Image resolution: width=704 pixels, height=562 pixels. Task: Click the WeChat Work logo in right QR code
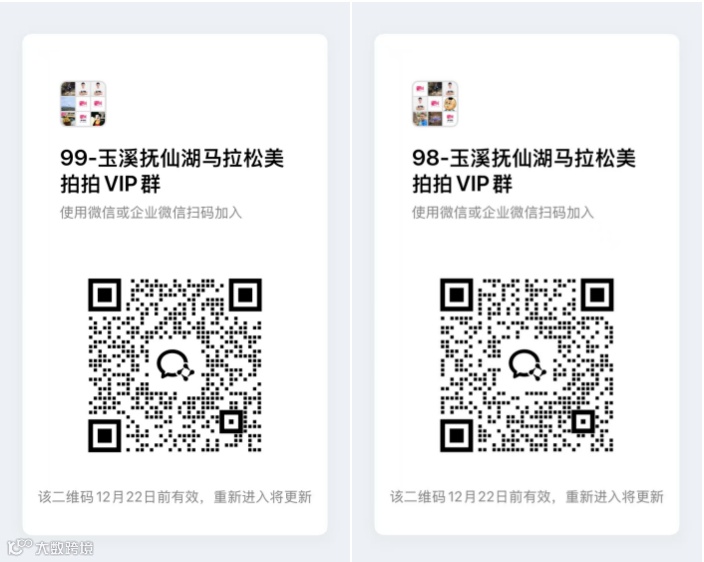point(527,364)
